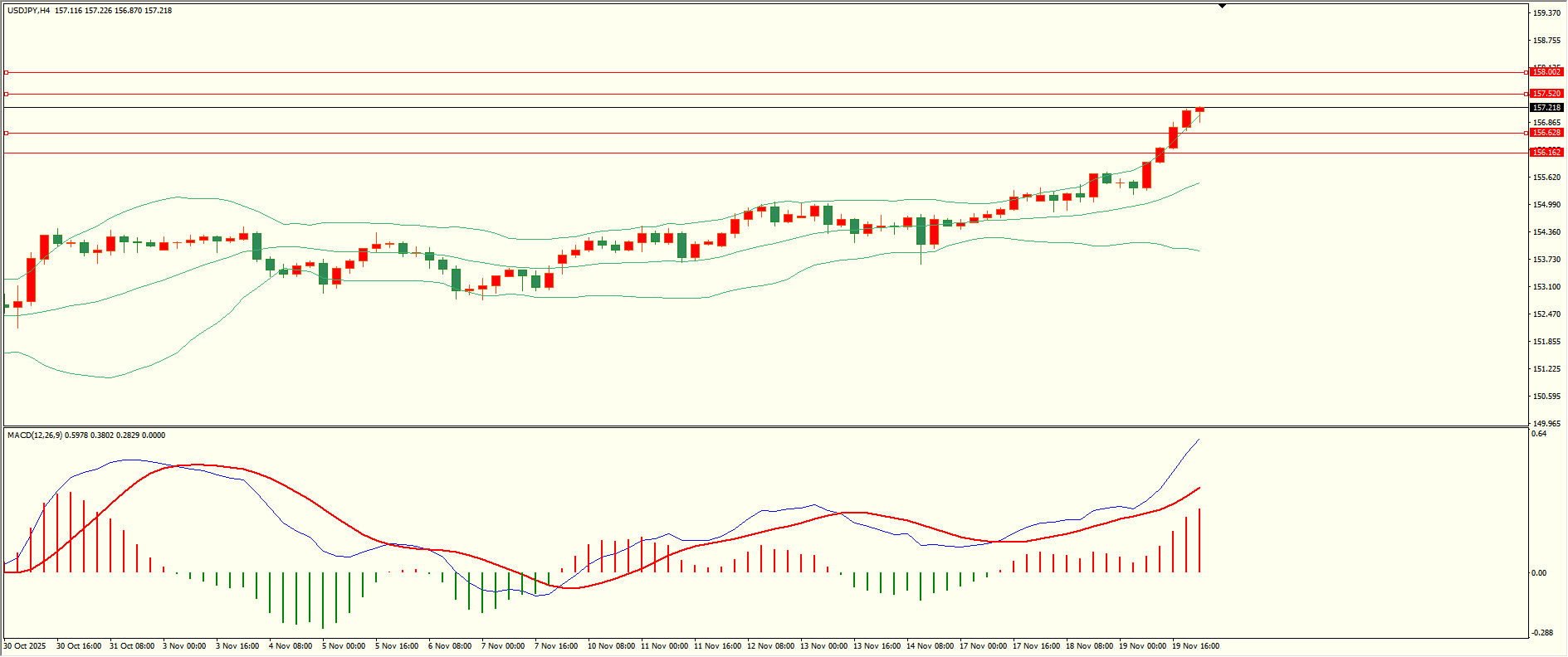Click the black current price 157.218 label
The height and width of the screenshot is (657, 1568).
pos(1546,108)
